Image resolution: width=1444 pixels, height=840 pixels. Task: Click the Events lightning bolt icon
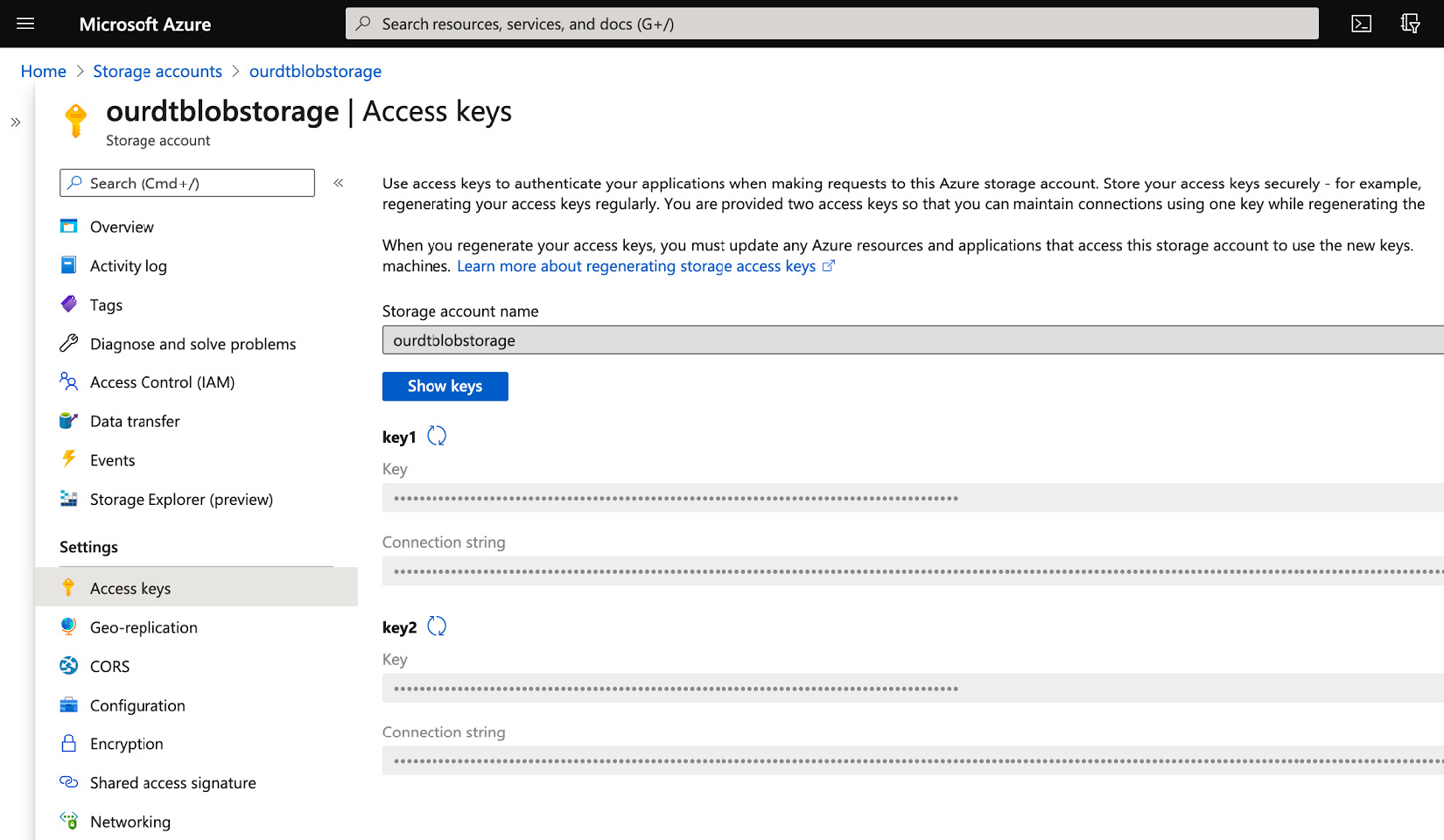pyautogui.click(x=68, y=459)
